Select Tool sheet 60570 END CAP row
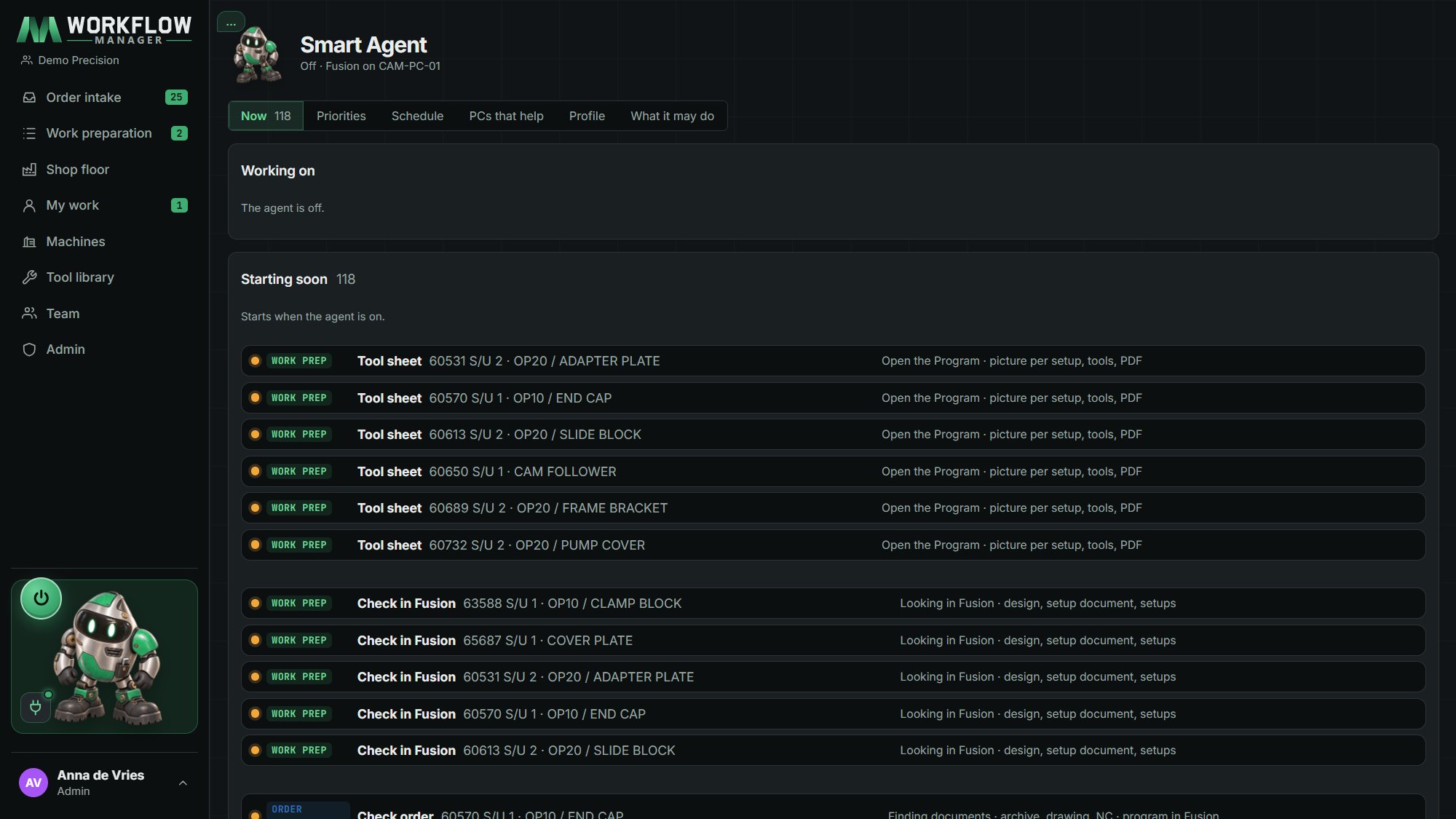1456x819 pixels. 833,398
